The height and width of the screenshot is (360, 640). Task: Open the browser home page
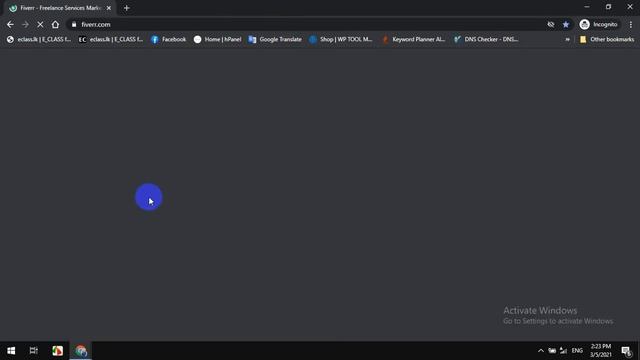coord(55,24)
